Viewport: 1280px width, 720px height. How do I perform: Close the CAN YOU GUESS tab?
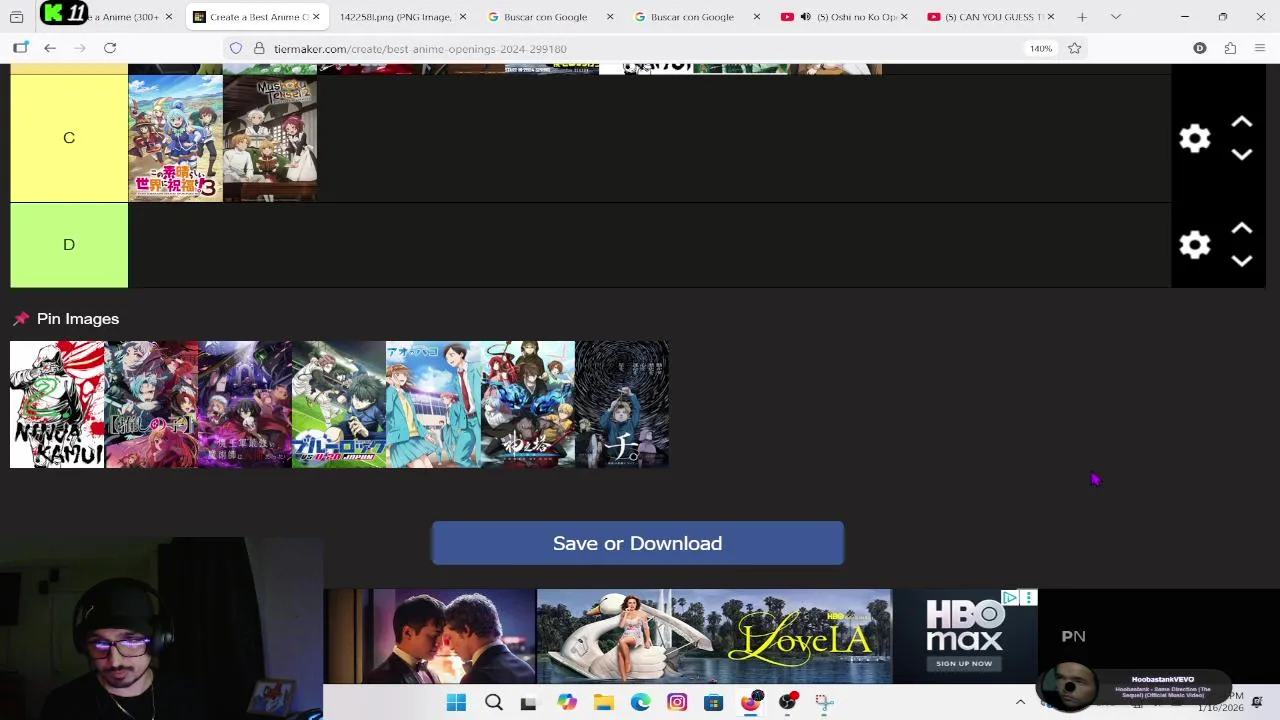[x=1050, y=17]
